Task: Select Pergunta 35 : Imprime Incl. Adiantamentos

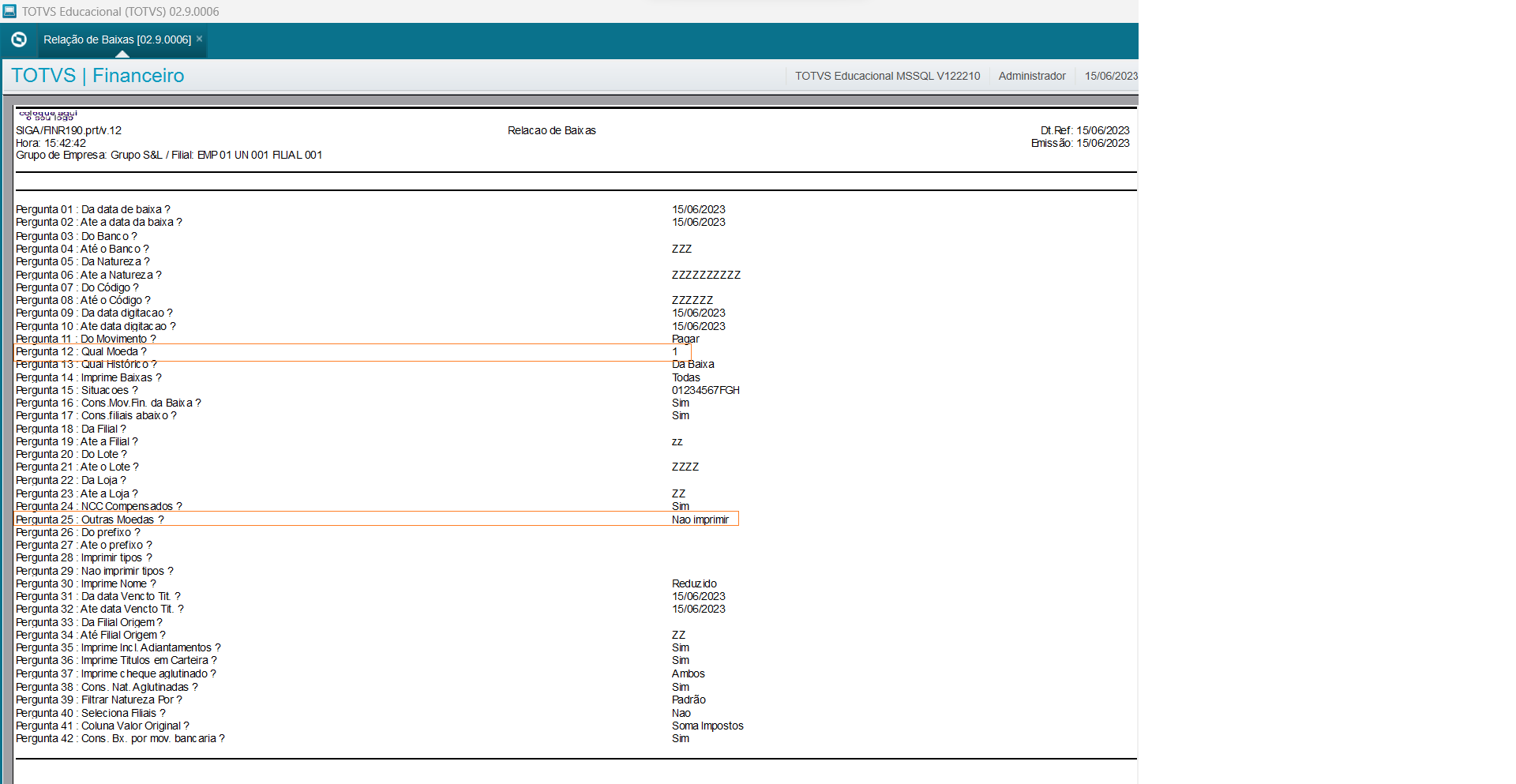Action: [118, 647]
